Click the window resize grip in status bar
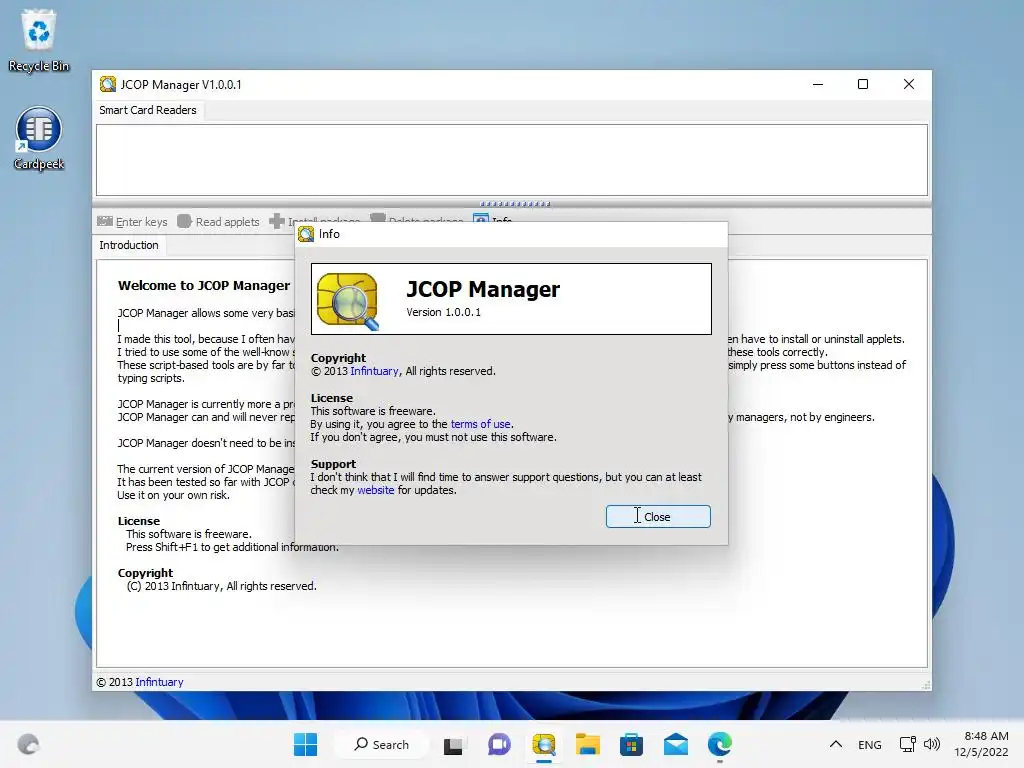This screenshot has width=1024, height=768. 925,684
